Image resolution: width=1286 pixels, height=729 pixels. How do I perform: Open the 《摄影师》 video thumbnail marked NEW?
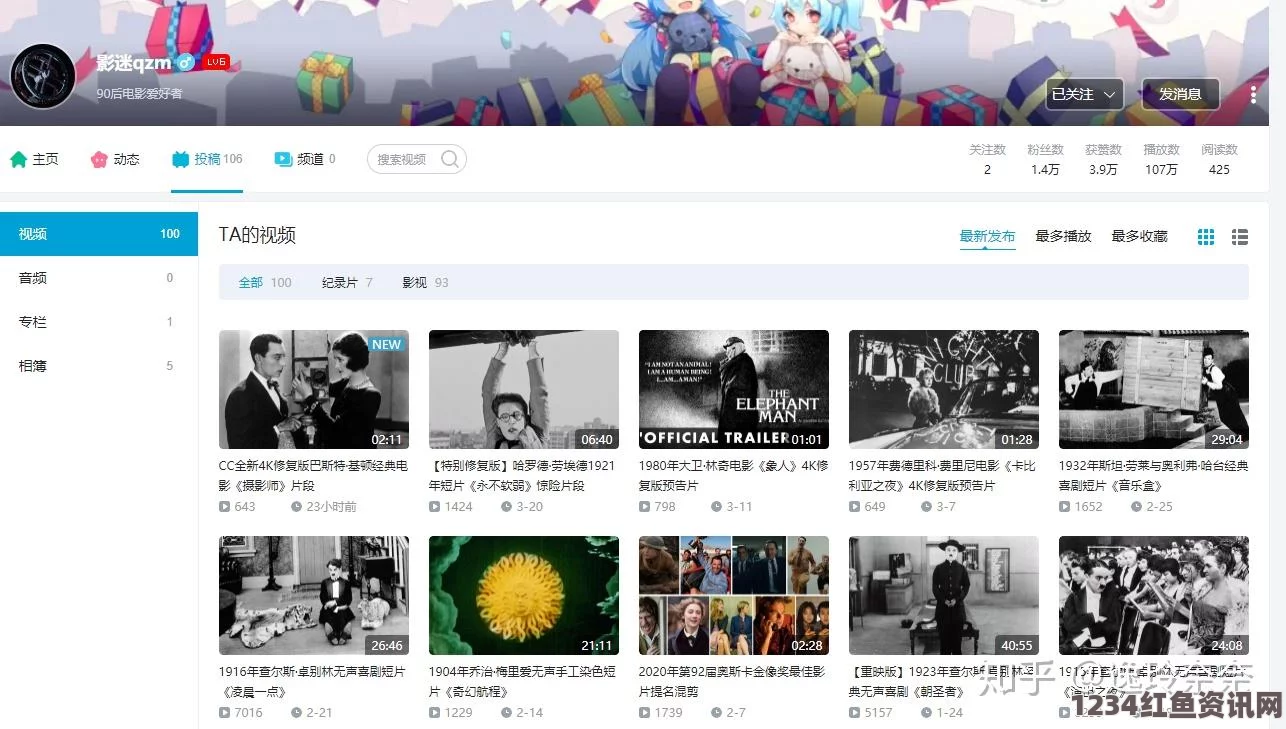[314, 389]
